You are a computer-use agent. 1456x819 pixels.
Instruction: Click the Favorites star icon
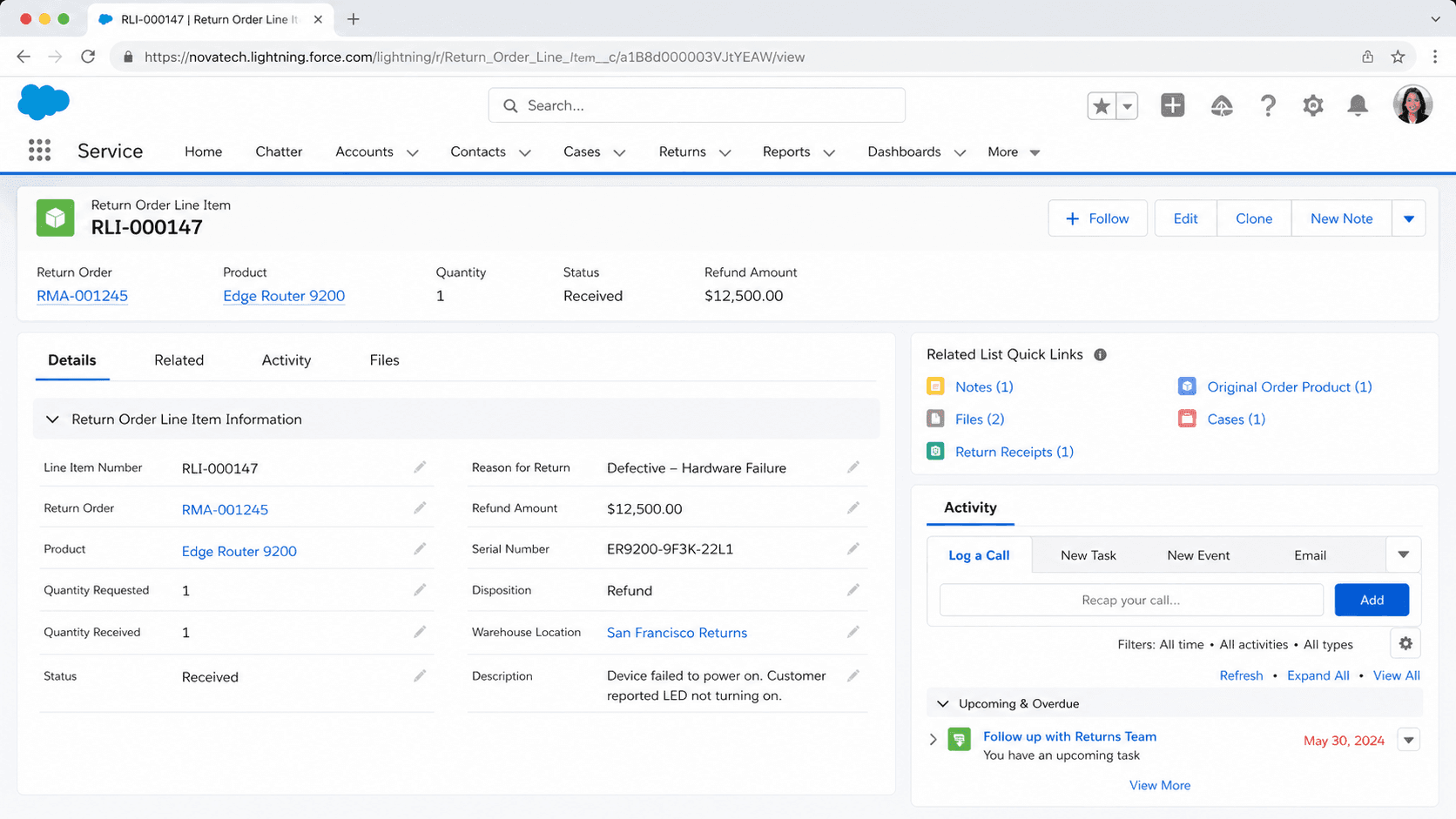(x=1102, y=105)
